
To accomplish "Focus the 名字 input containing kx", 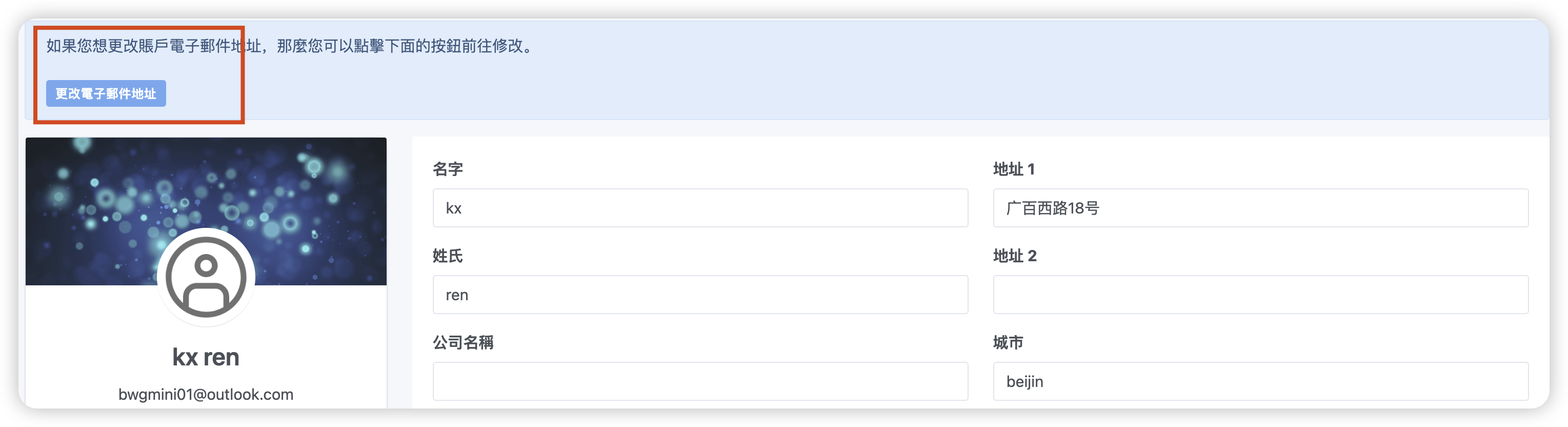I will [x=700, y=208].
